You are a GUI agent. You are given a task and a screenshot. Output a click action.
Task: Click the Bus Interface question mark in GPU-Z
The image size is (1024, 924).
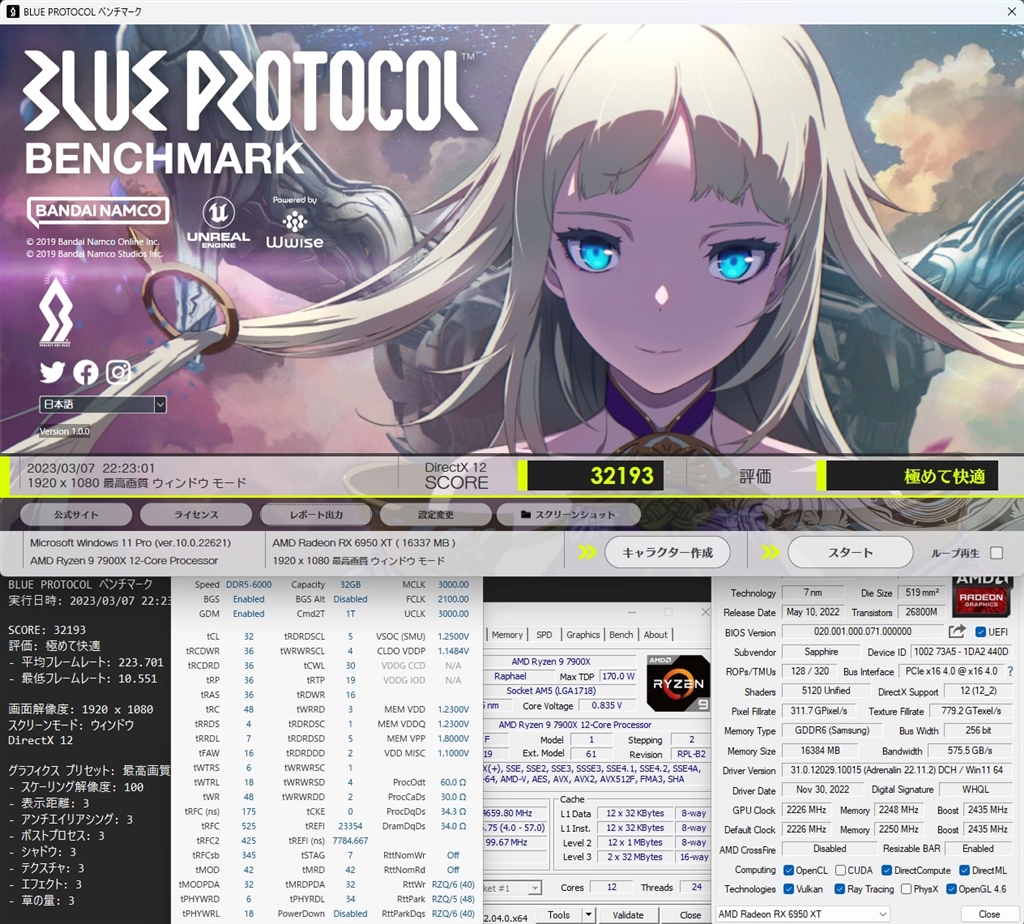coord(1010,671)
